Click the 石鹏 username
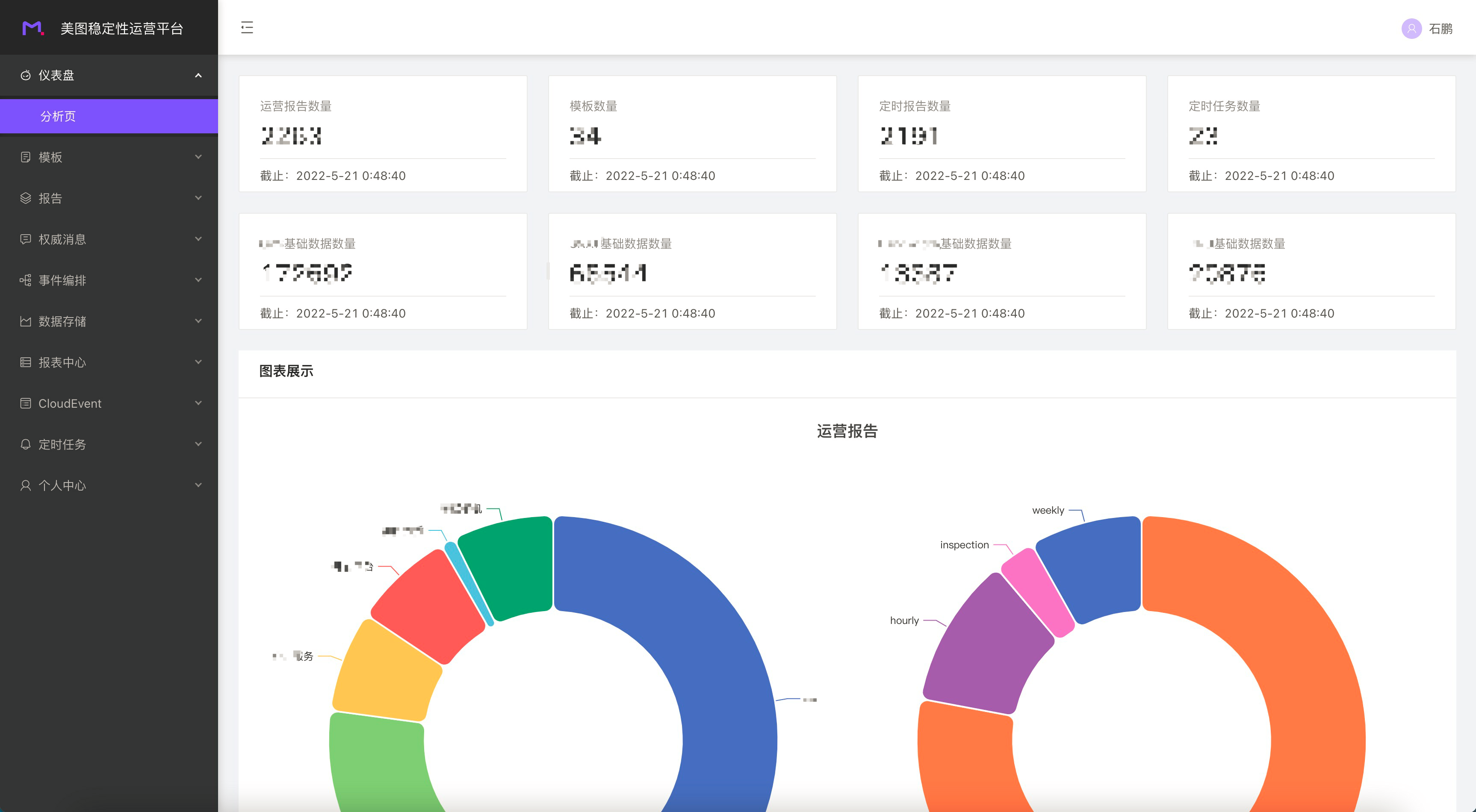Screen dimensions: 1476x812 tap(1441, 29)
